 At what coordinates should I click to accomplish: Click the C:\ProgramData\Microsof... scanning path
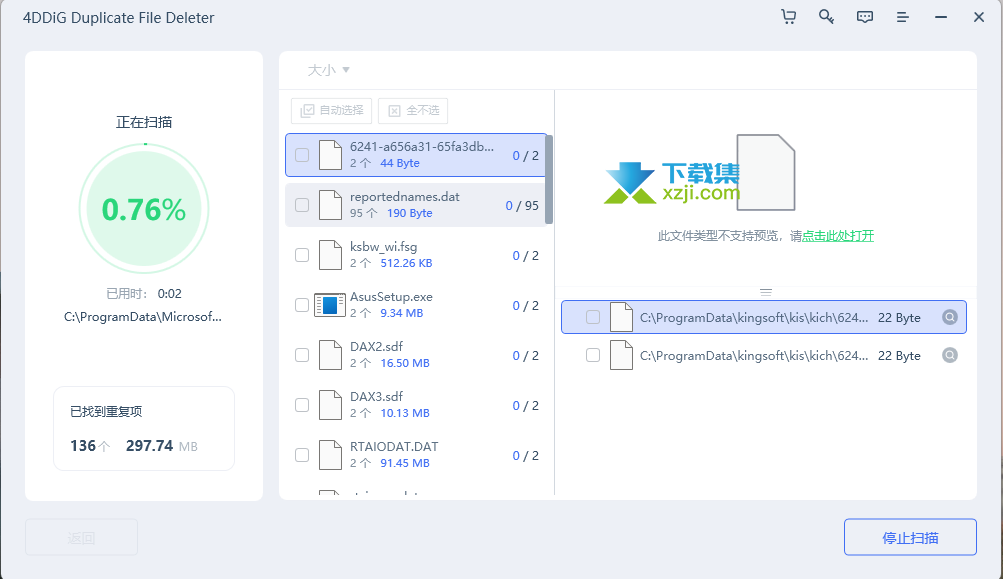[143, 317]
